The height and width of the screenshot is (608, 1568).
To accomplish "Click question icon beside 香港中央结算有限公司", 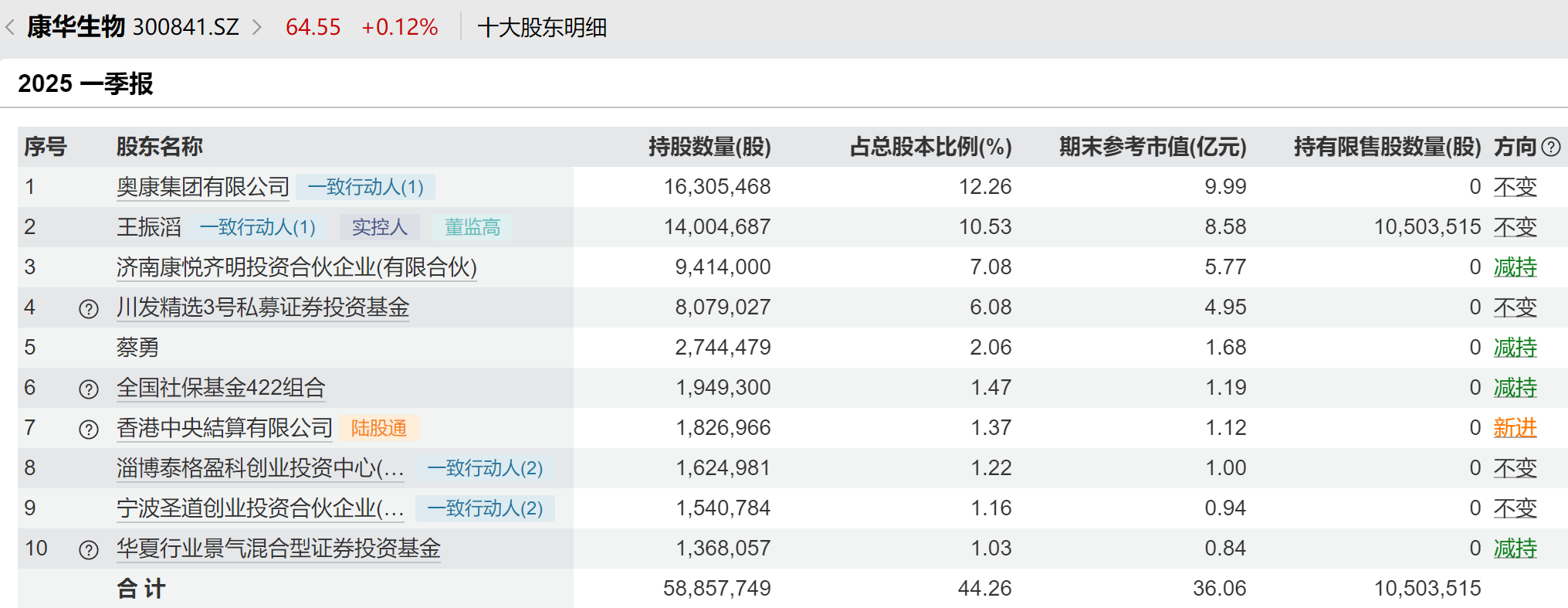I will (89, 430).
